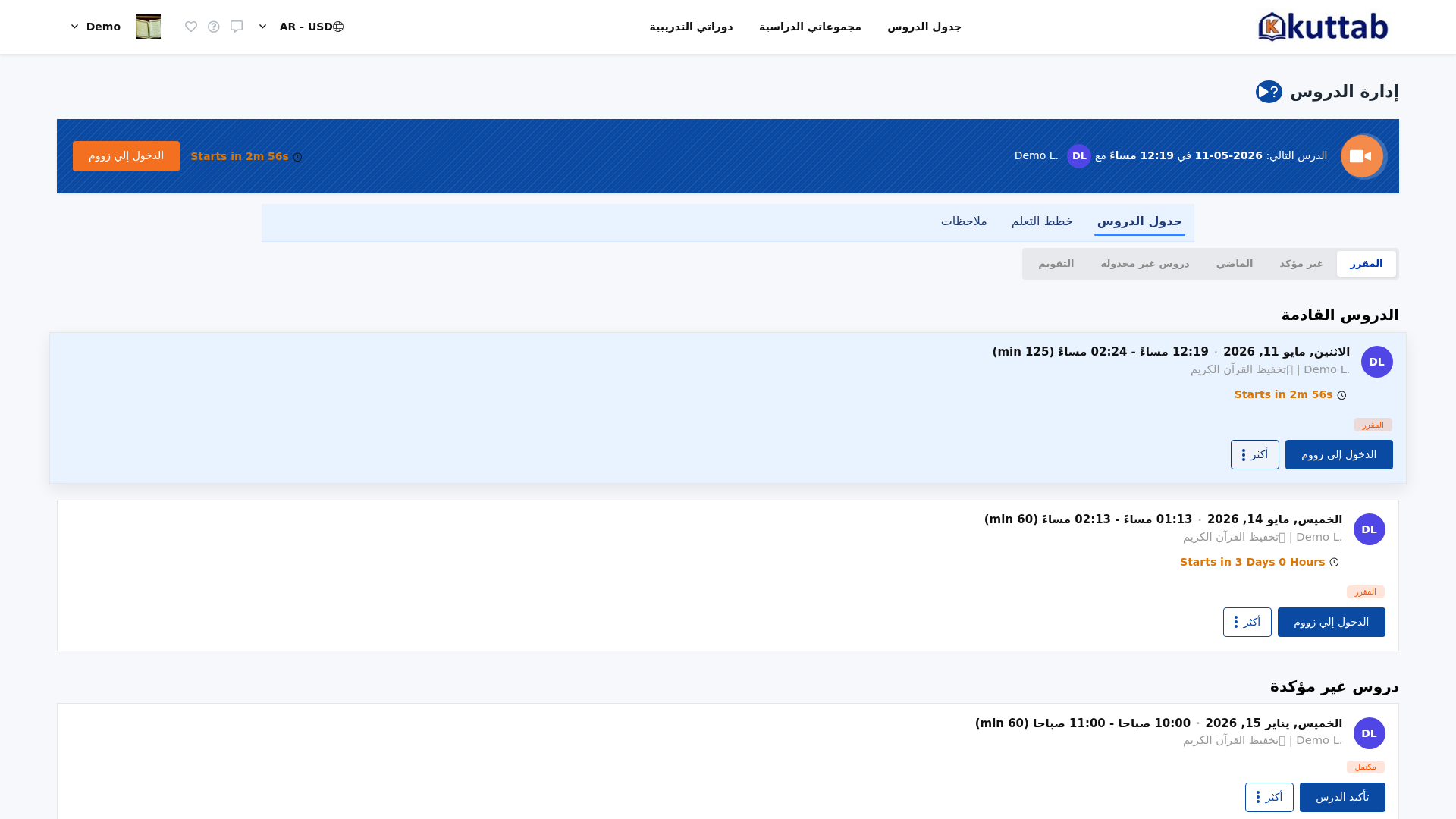
Task: Click the January 15 lesson date and time heading
Action: click(1159, 723)
